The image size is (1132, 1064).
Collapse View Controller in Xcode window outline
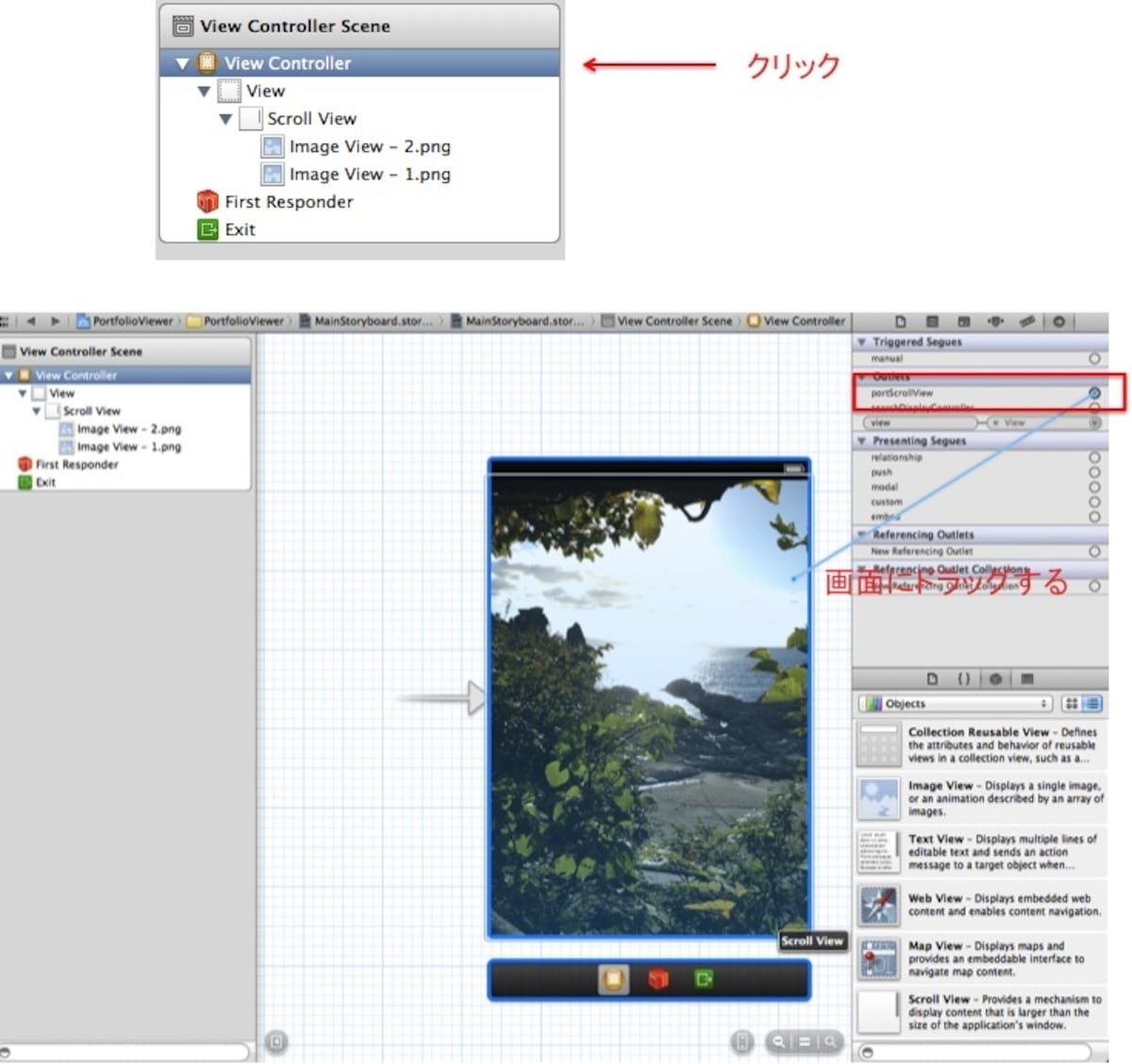8,375
